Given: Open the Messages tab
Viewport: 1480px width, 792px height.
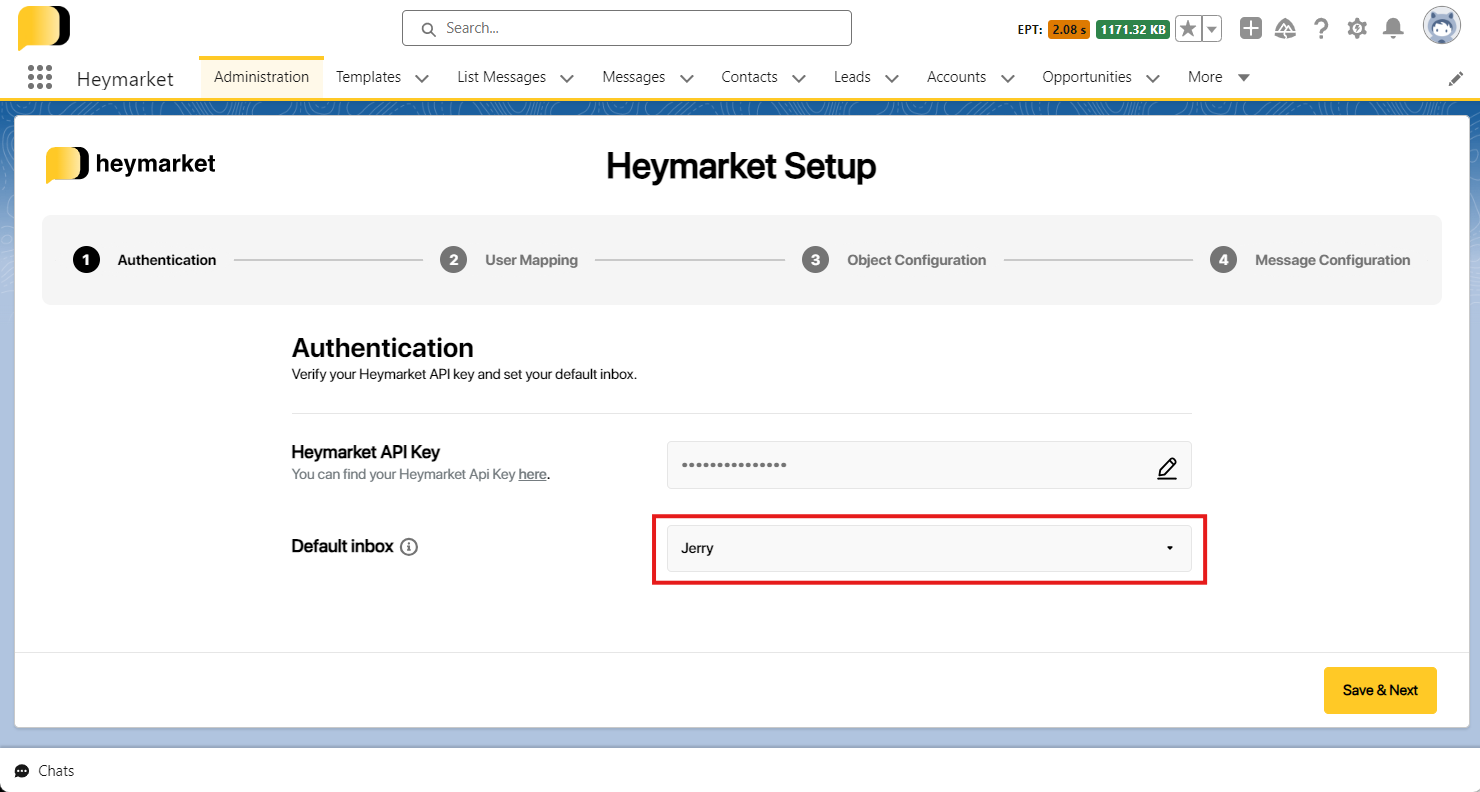Looking at the screenshot, I should coord(634,77).
